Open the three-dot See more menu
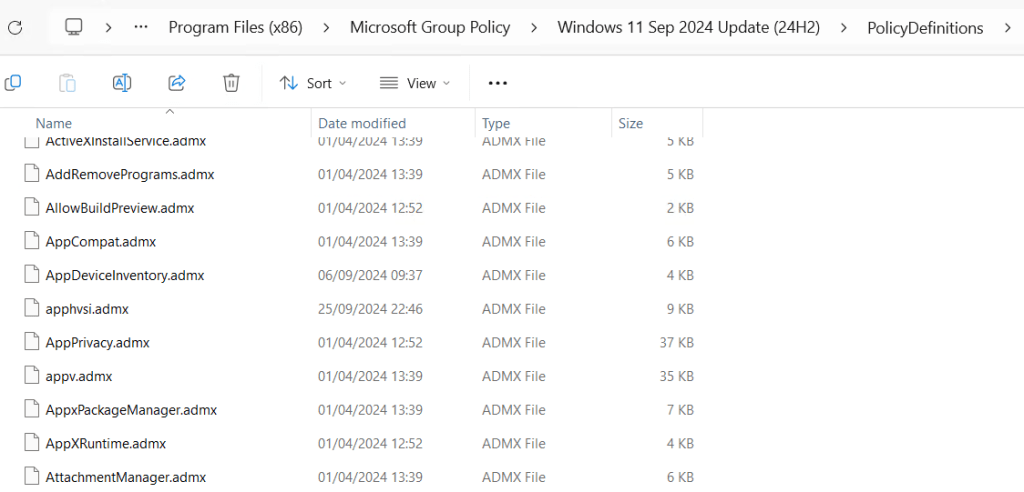 tap(497, 83)
